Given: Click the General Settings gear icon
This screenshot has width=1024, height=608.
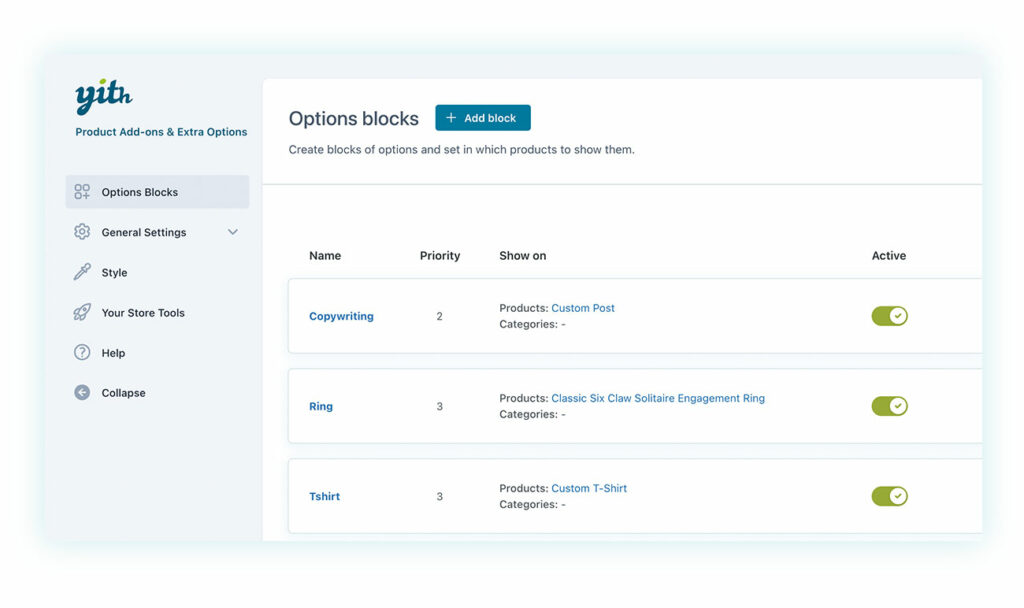Looking at the screenshot, I should [x=82, y=232].
